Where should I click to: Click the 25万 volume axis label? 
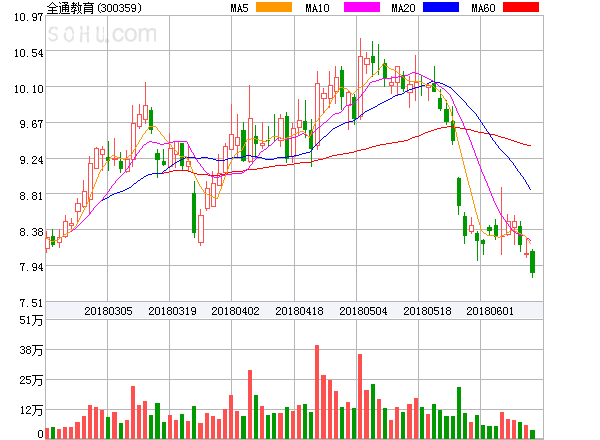pos(31,380)
